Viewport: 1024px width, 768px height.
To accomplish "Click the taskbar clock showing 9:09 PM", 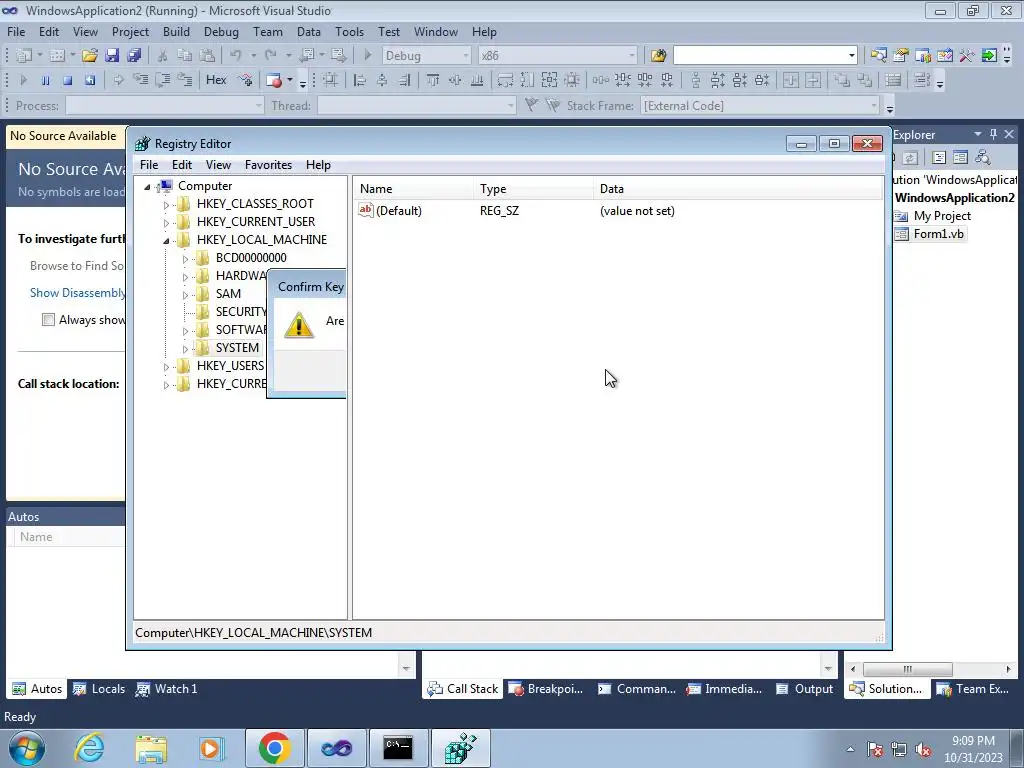I will pos(972,749).
